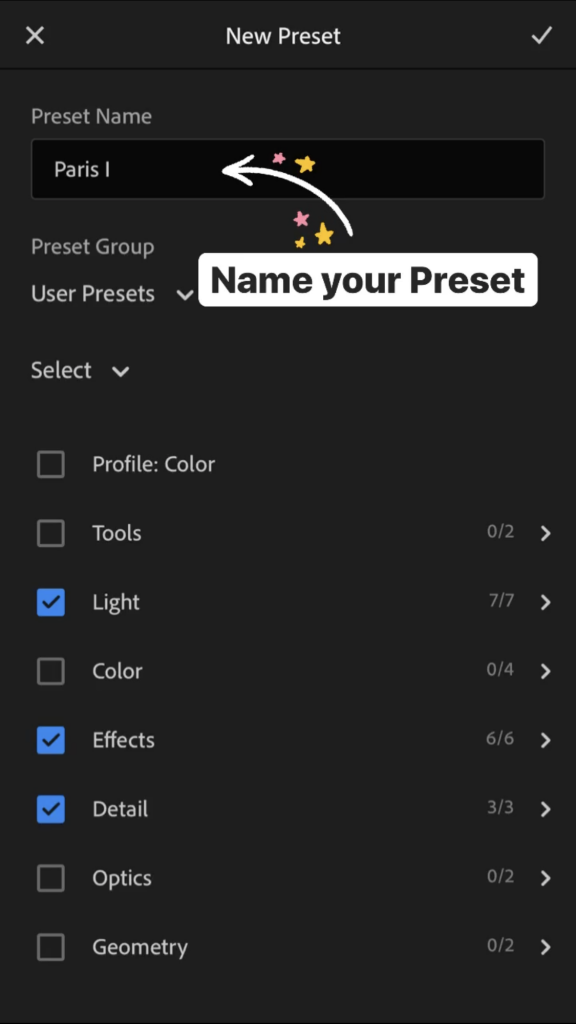576x1024 pixels.
Task: Focus the Preset Name field containing Paris I
Action: [x=287, y=169]
